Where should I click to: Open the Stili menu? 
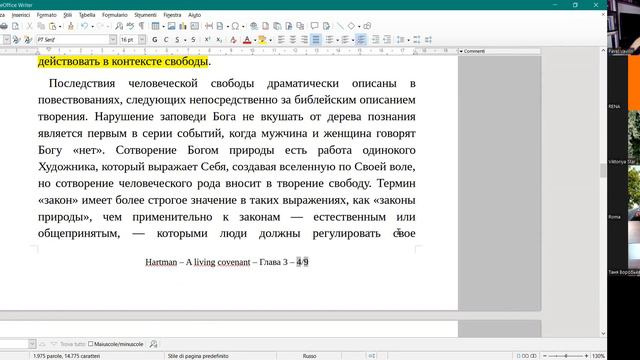coord(68,15)
